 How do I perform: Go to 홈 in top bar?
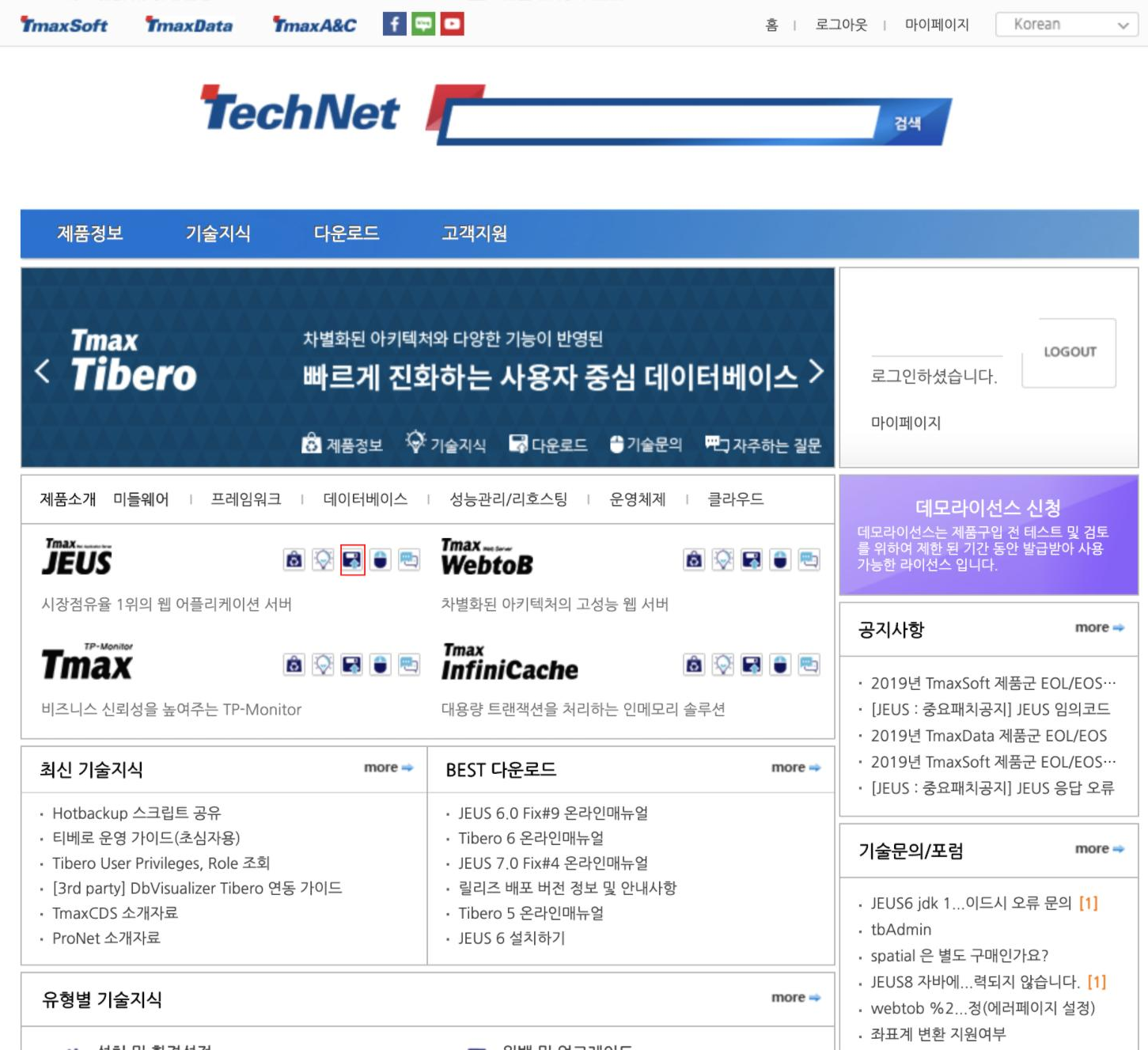point(772,25)
